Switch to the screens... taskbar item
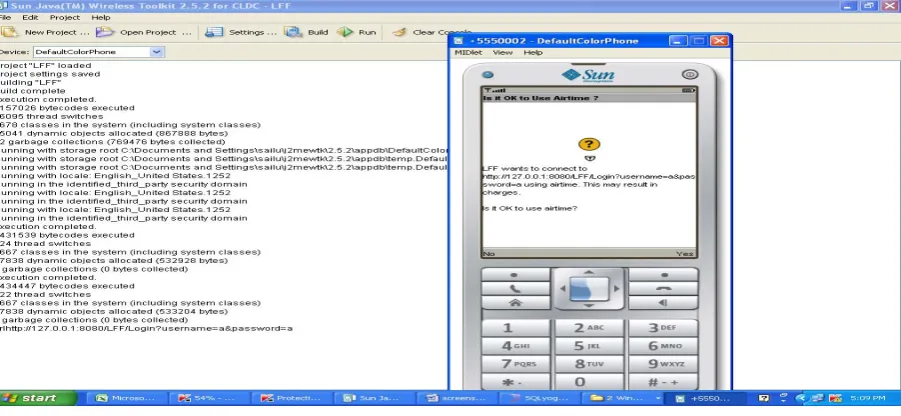Viewport: 901px width, 416px height. pyautogui.click(x=456, y=398)
